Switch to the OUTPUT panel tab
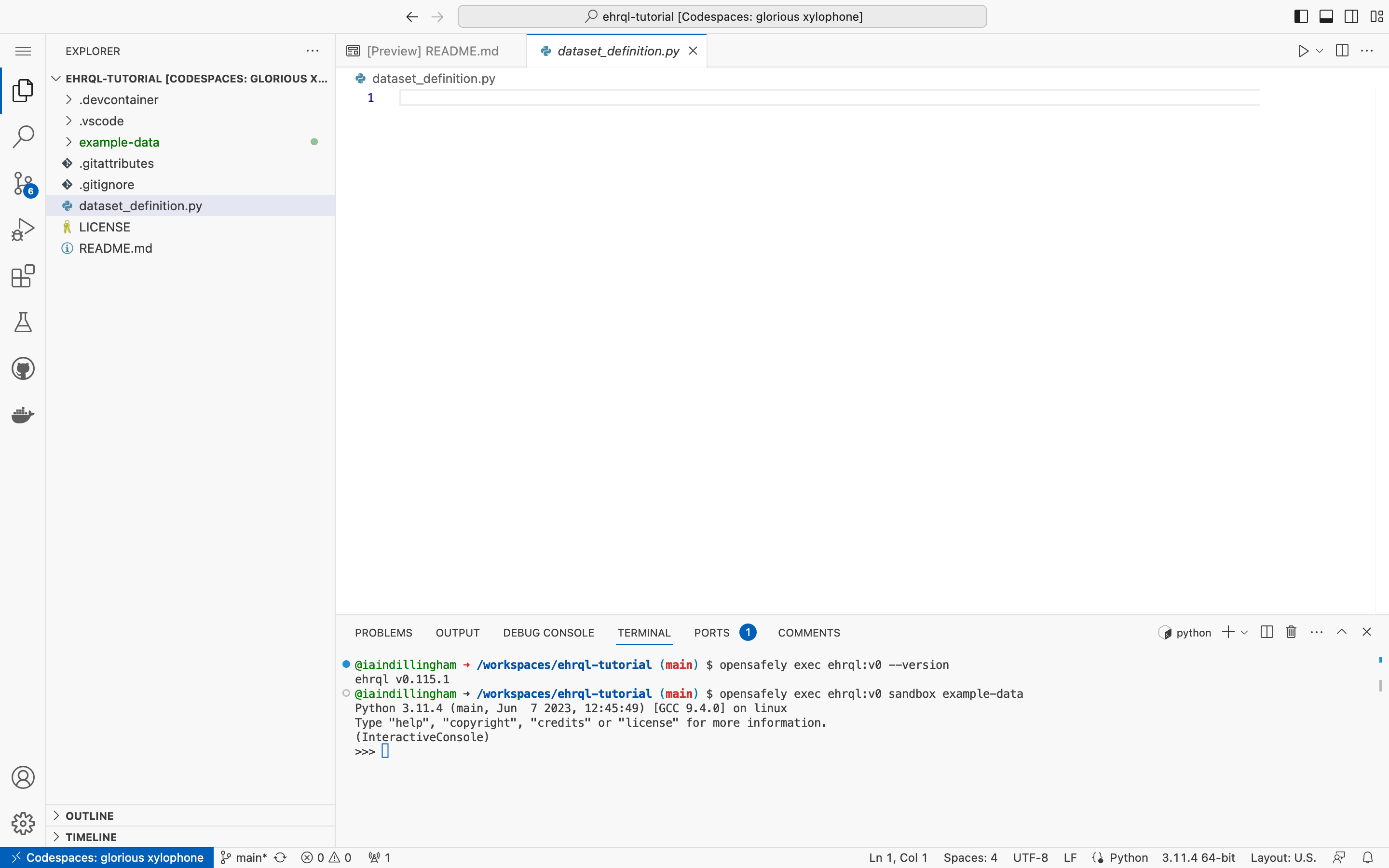Viewport: 1389px width, 868px height. pos(457,633)
